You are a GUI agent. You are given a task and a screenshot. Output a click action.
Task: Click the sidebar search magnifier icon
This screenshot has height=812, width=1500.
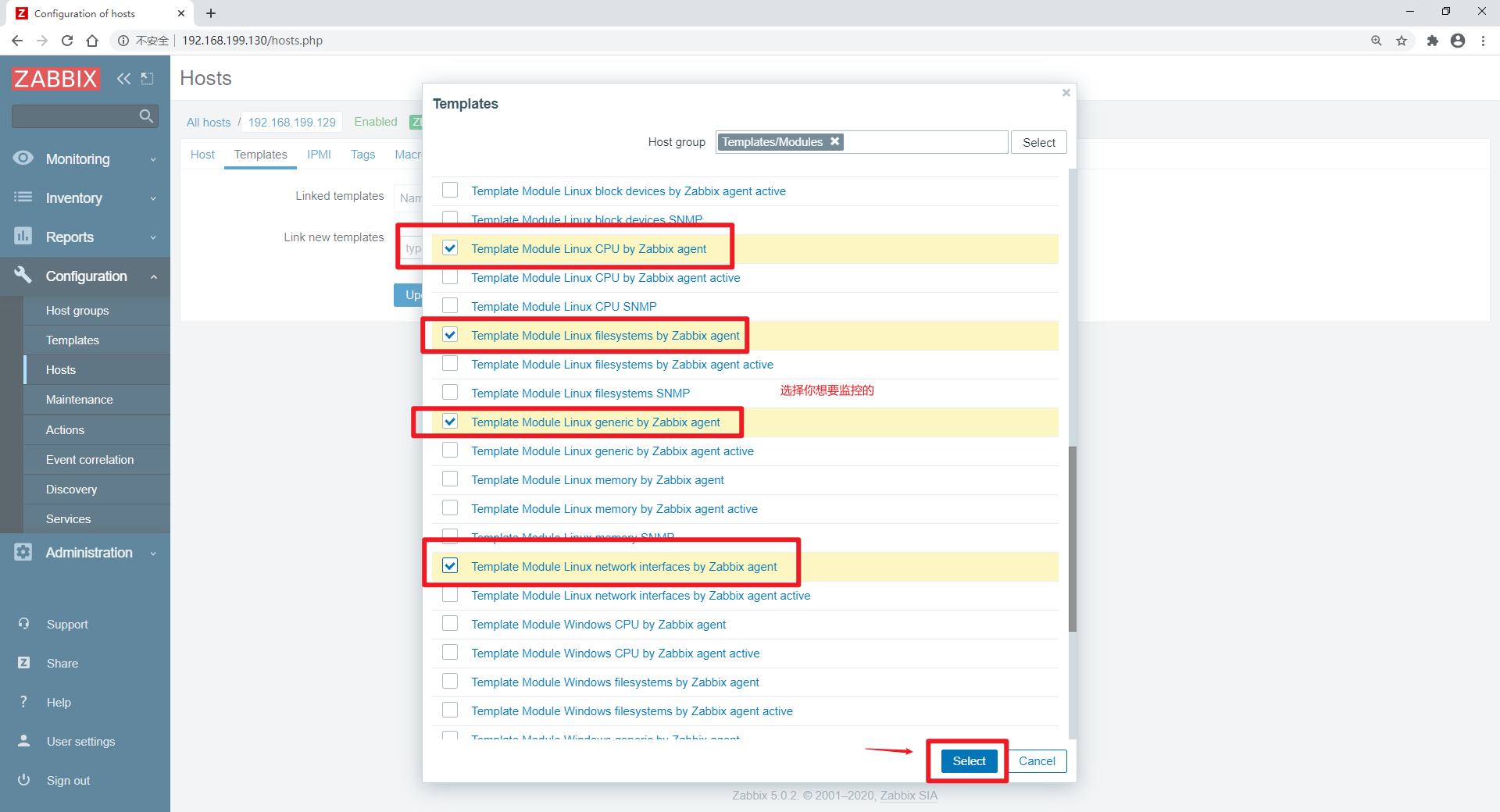[145, 116]
